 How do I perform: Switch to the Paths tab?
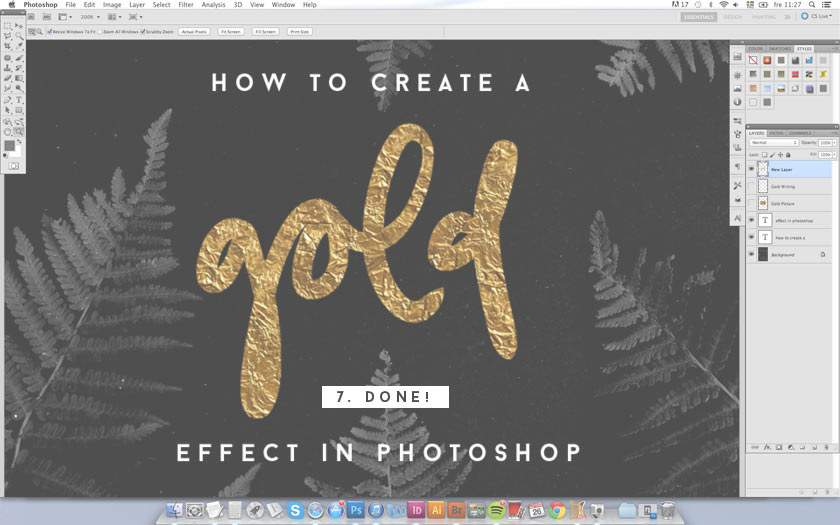pyautogui.click(x=777, y=133)
